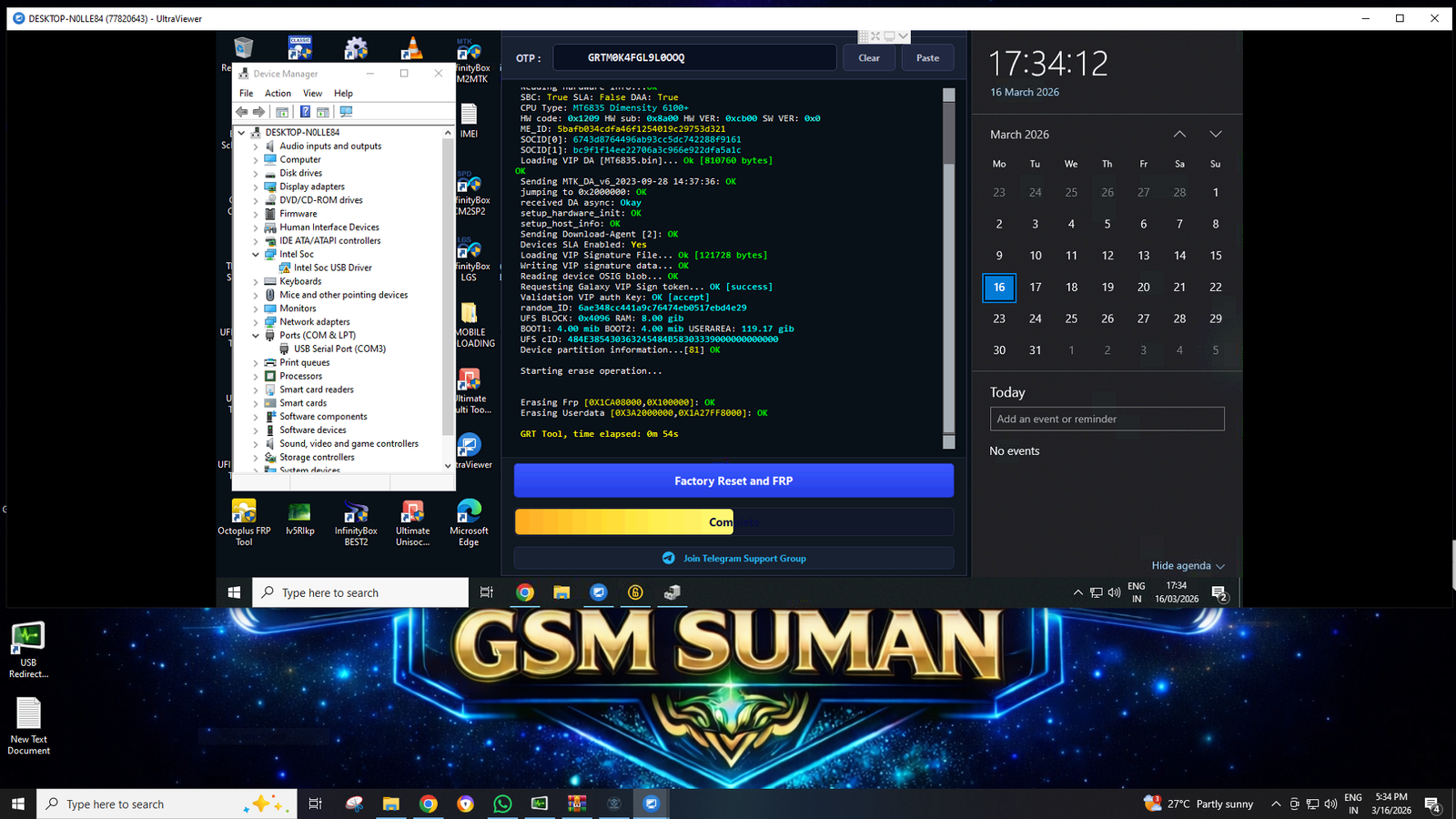Click the Telegram icon in remote taskbar

click(599, 592)
